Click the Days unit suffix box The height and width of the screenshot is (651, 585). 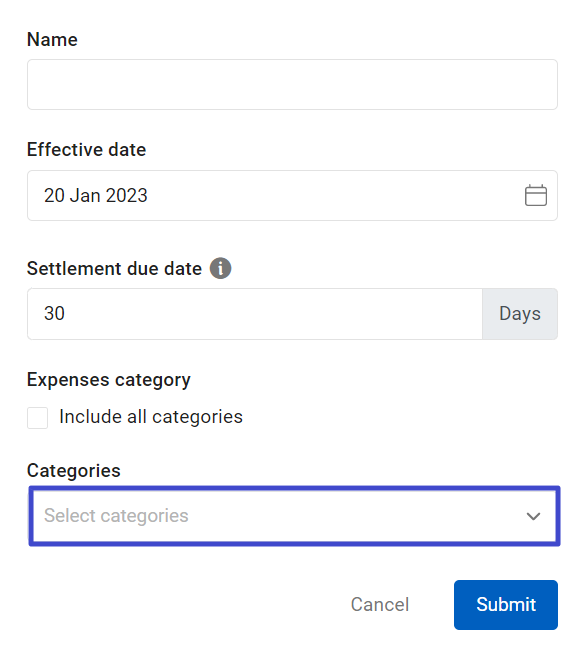(x=520, y=314)
